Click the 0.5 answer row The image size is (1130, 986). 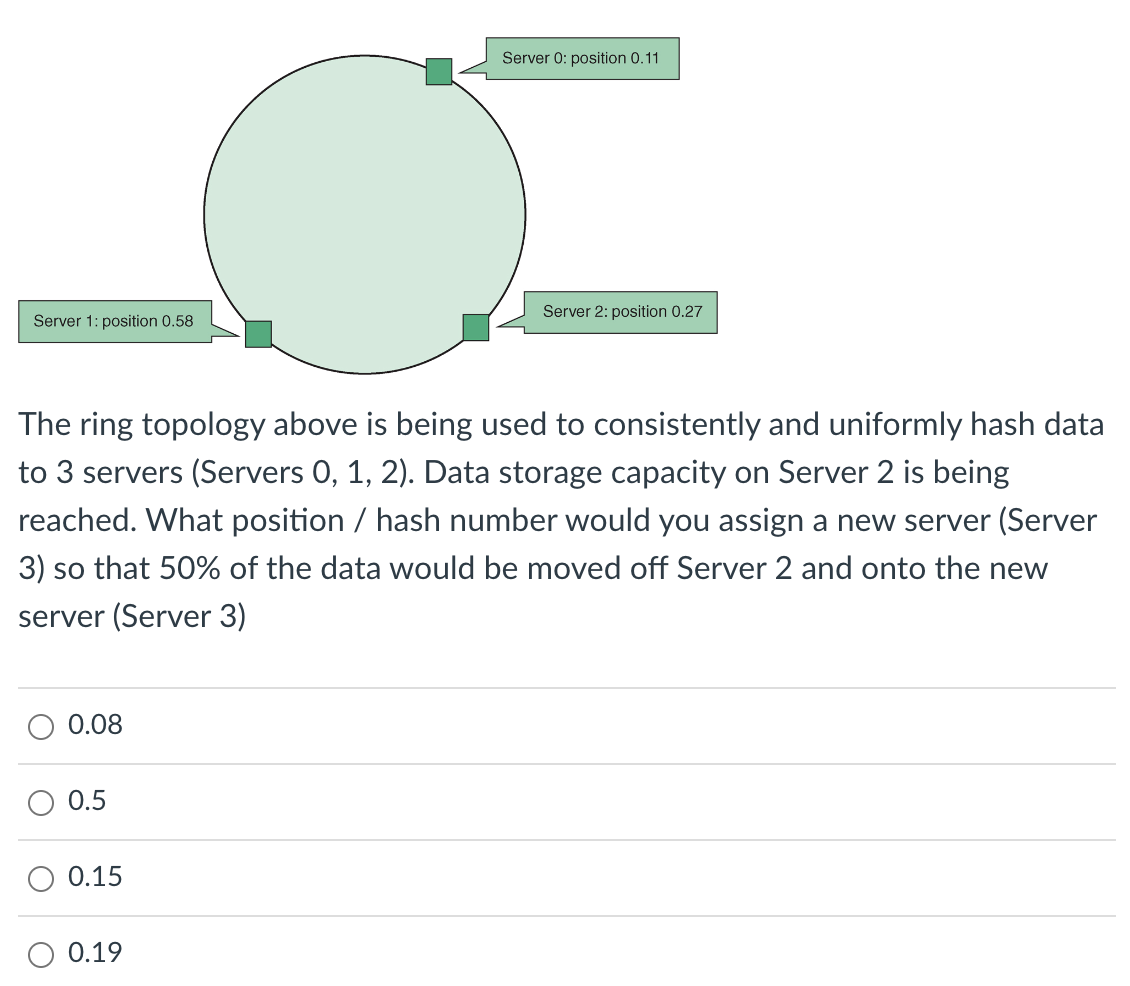[x=565, y=801]
